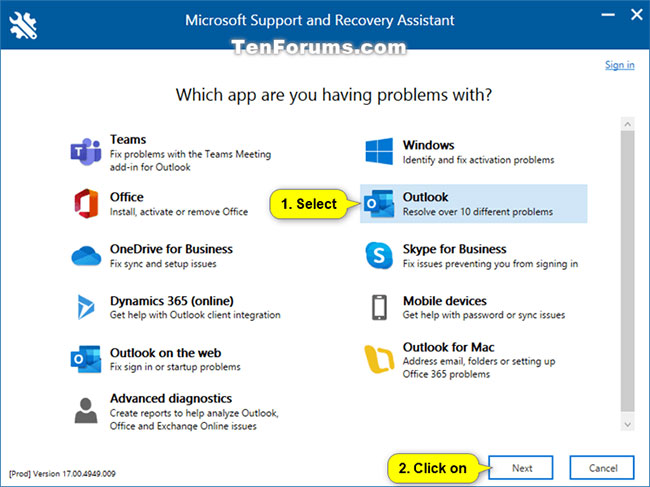
Task: Click 'Resolve over 10 different problems' text
Action: [x=478, y=212]
